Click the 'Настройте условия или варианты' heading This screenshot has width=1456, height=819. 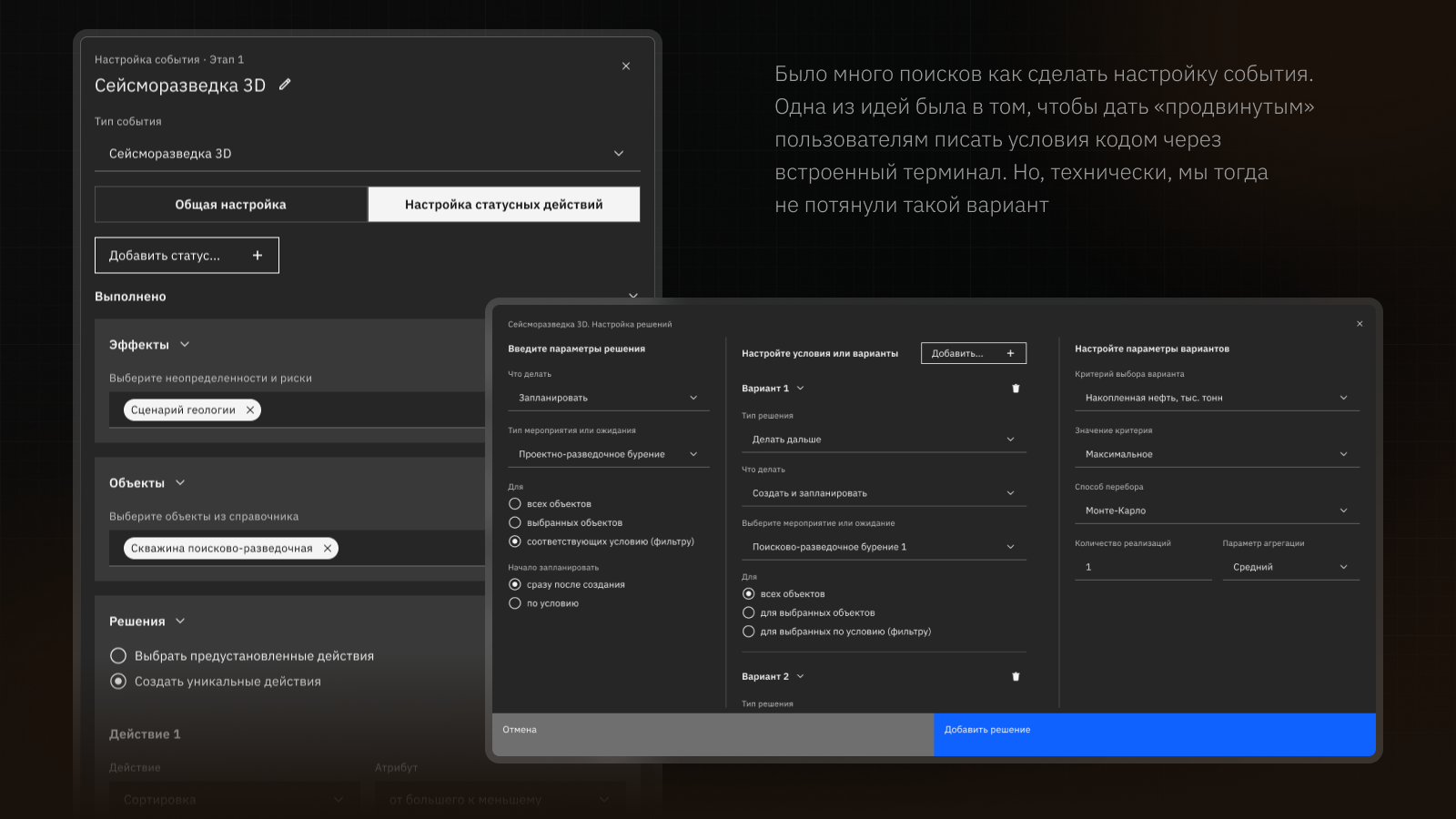[820, 353]
